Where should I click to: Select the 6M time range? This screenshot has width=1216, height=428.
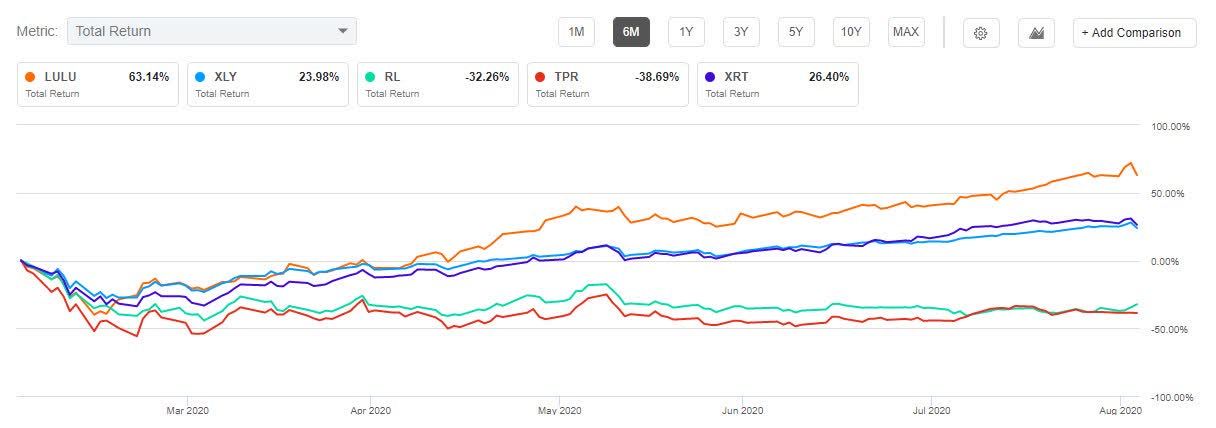tap(631, 32)
